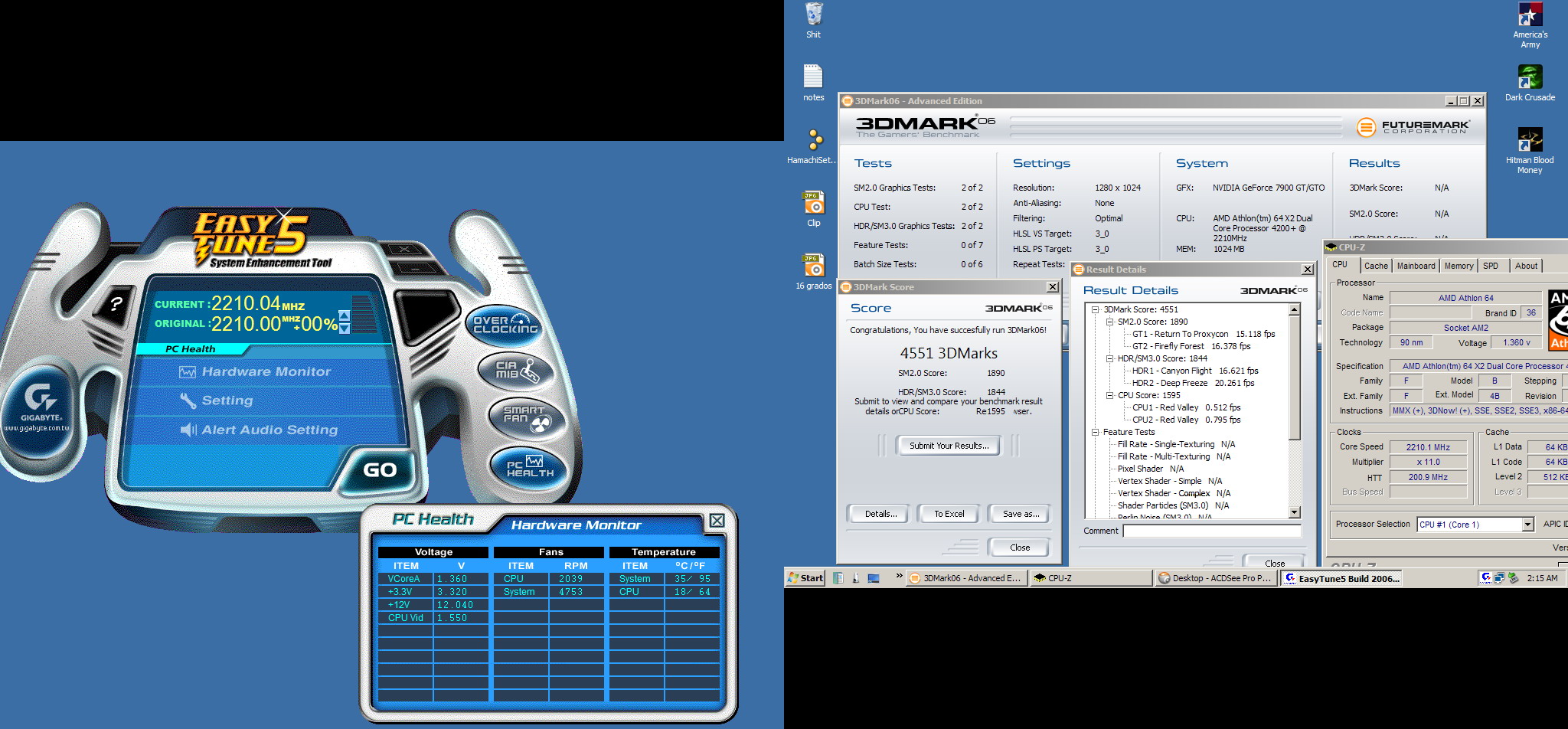Collapse the SM2.0 Score tree node

tap(1109, 322)
